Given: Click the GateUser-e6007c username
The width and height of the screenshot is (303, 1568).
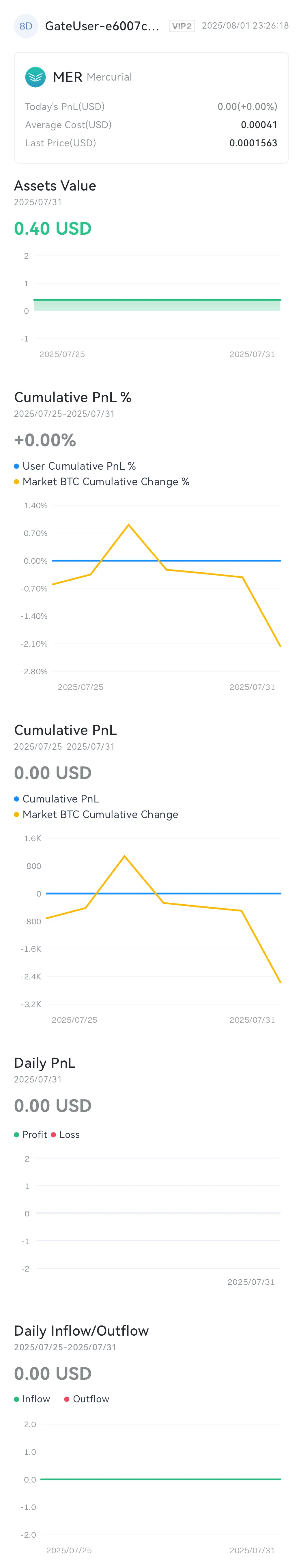Looking at the screenshot, I should point(102,26).
